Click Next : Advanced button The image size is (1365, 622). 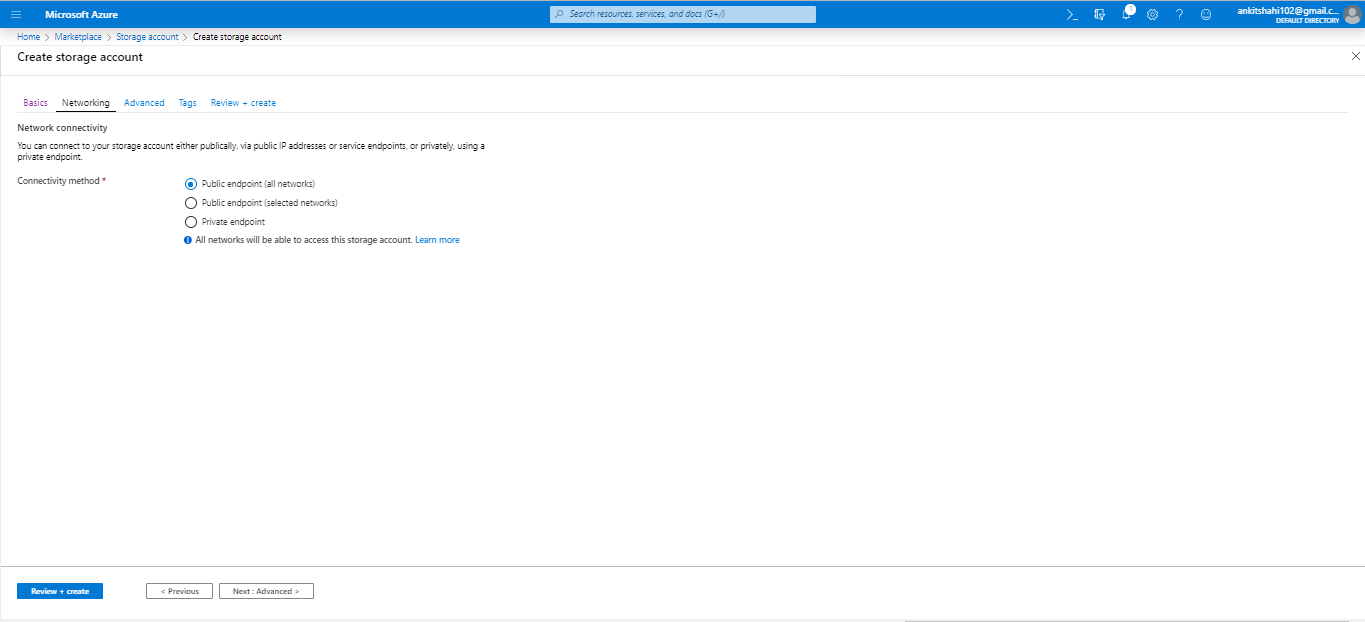coord(266,590)
